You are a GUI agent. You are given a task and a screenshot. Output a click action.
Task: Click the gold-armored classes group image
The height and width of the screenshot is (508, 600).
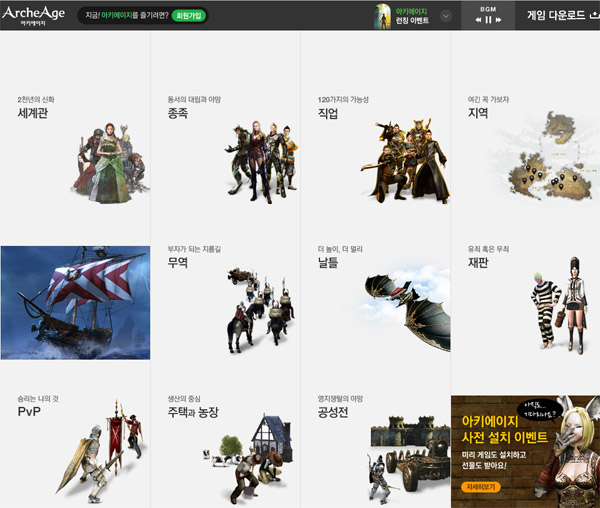[x=406, y=161]
